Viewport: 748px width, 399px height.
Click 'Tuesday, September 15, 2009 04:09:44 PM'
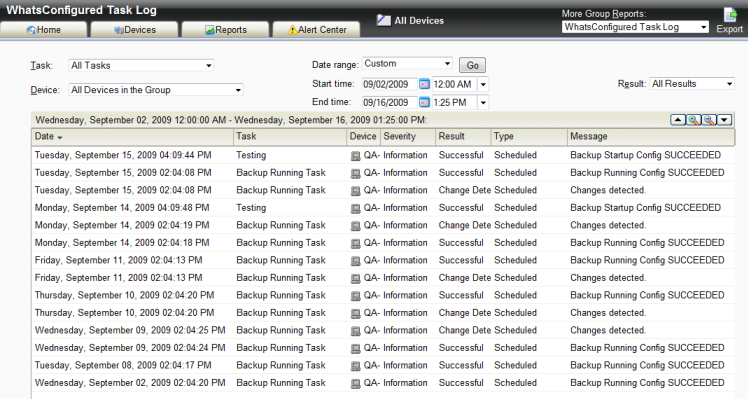(x=123, y=155)
